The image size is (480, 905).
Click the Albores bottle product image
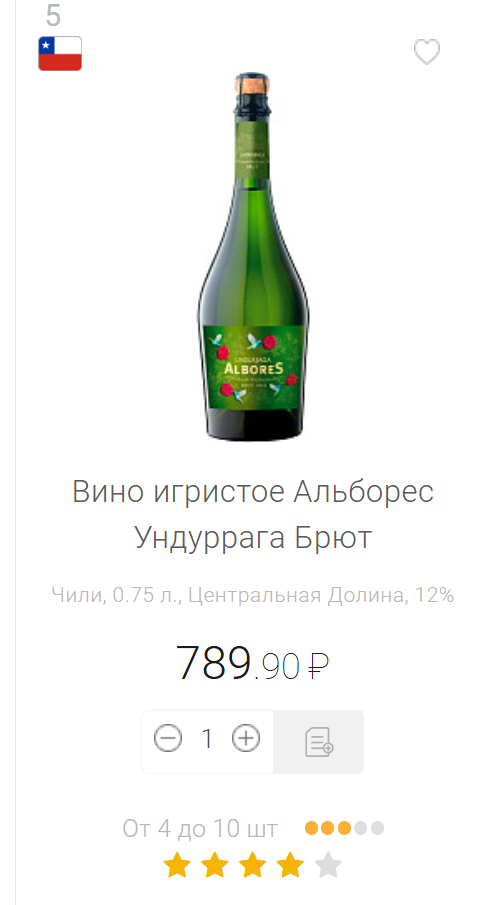(253, 257)
